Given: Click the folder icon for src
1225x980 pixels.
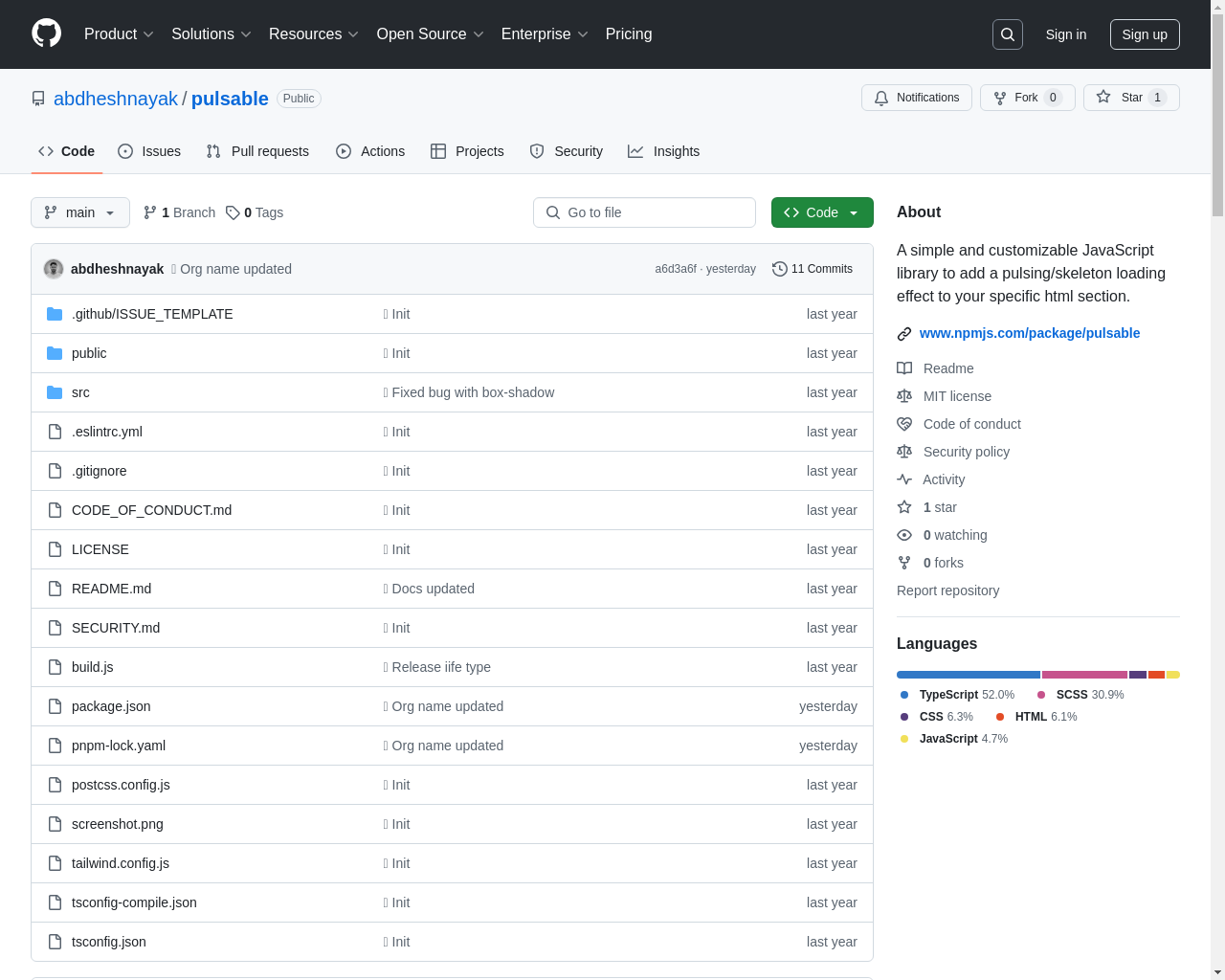Looking at the screenshot, I should [55, 392].
